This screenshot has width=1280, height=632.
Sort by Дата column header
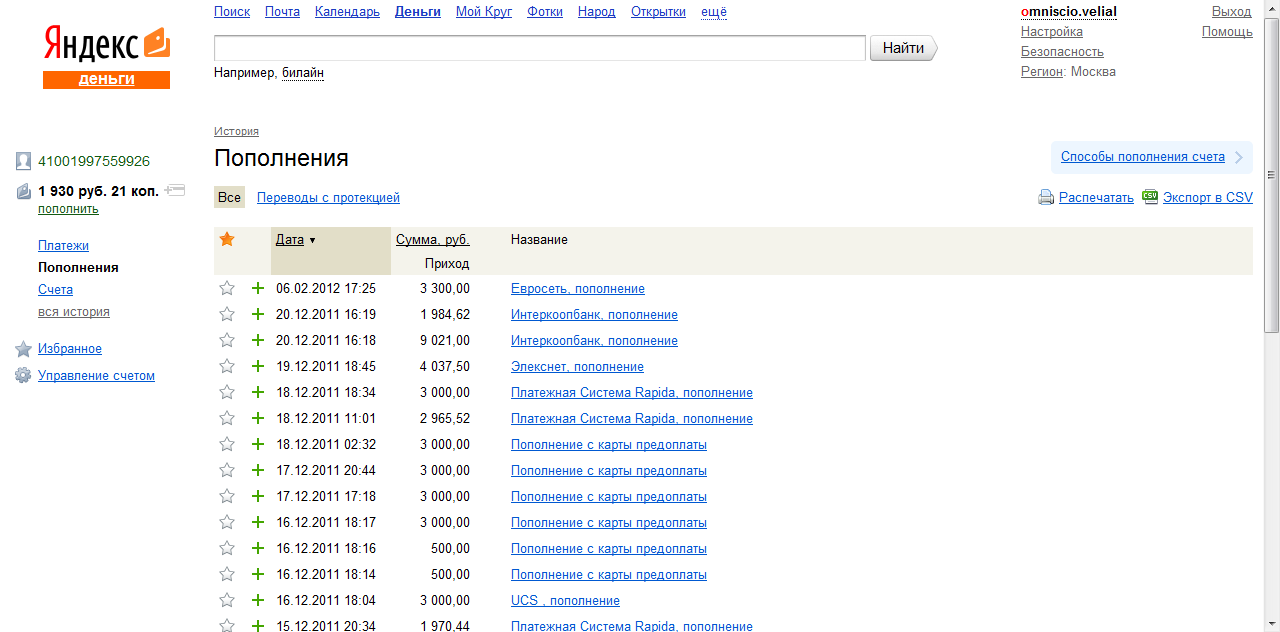click(290, 240)
